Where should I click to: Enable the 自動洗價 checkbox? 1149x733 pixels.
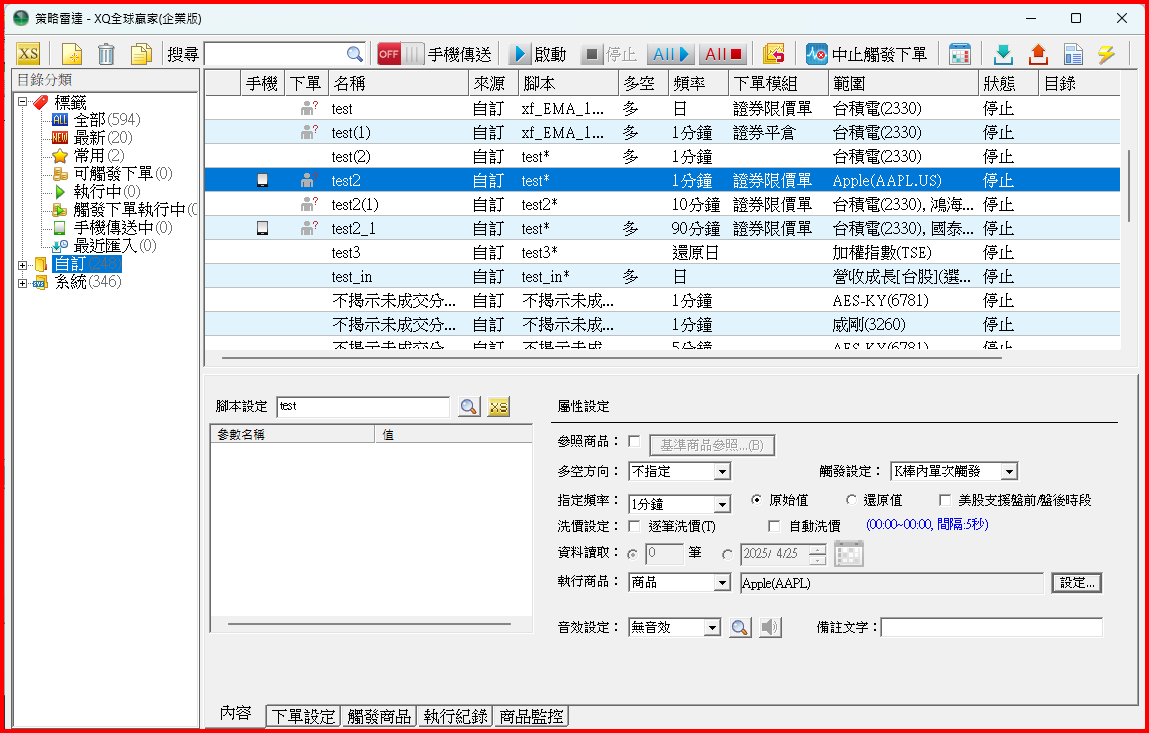pos(774,525)
